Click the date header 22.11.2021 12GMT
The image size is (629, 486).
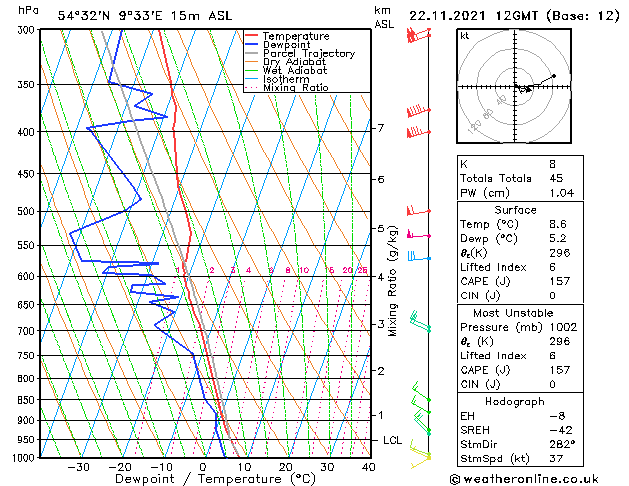[x=474, y=16]
